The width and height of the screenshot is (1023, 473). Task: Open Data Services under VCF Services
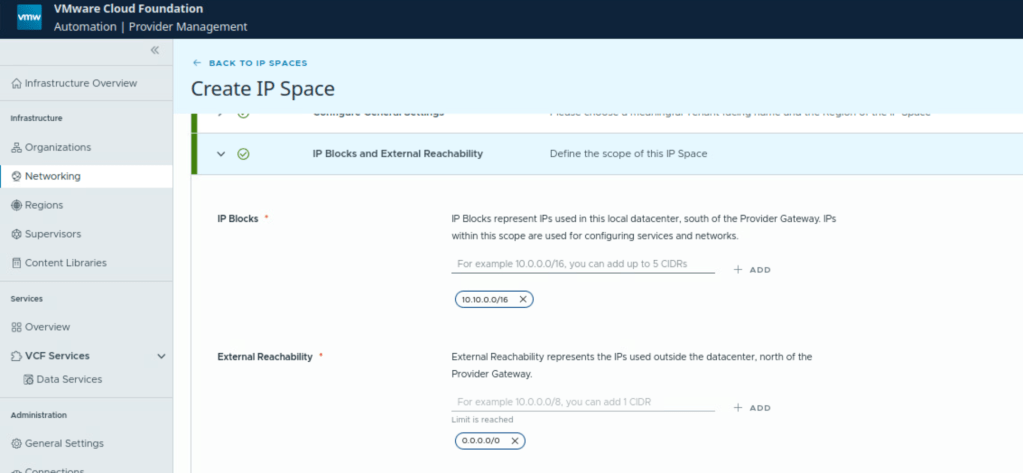coord(68,380)
